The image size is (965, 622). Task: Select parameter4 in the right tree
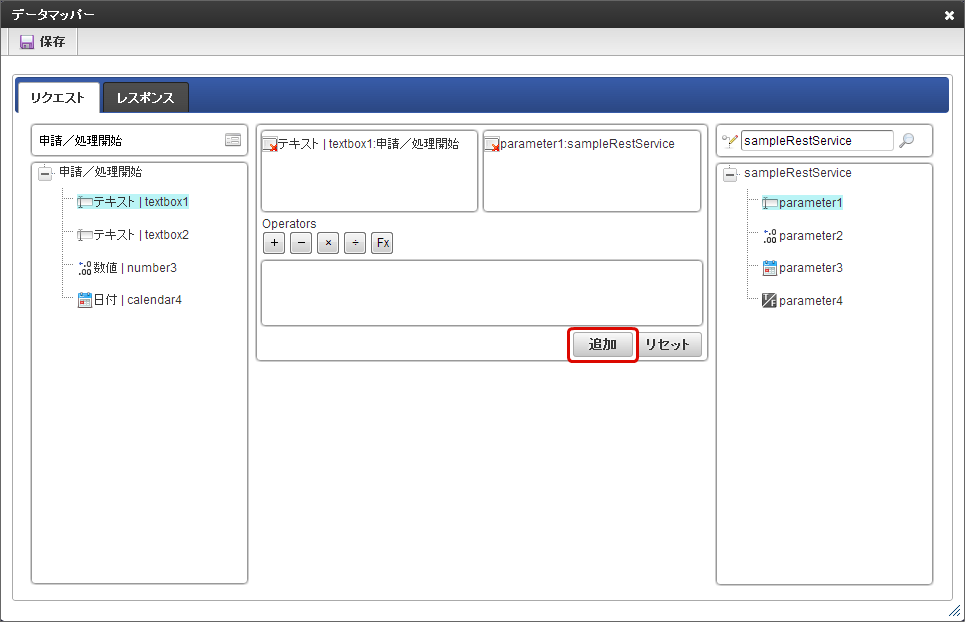pyautogui.click(x=803, y=301)
